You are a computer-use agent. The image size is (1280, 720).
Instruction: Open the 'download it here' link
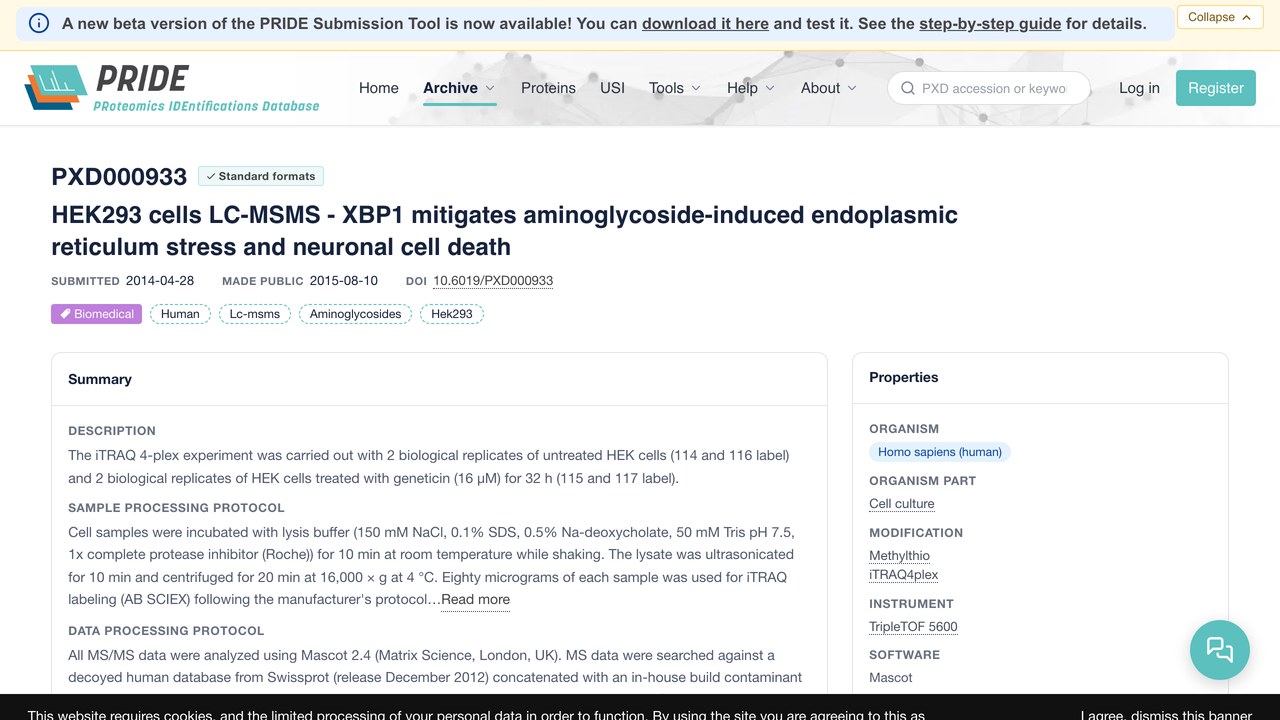[x=705, y=23]
